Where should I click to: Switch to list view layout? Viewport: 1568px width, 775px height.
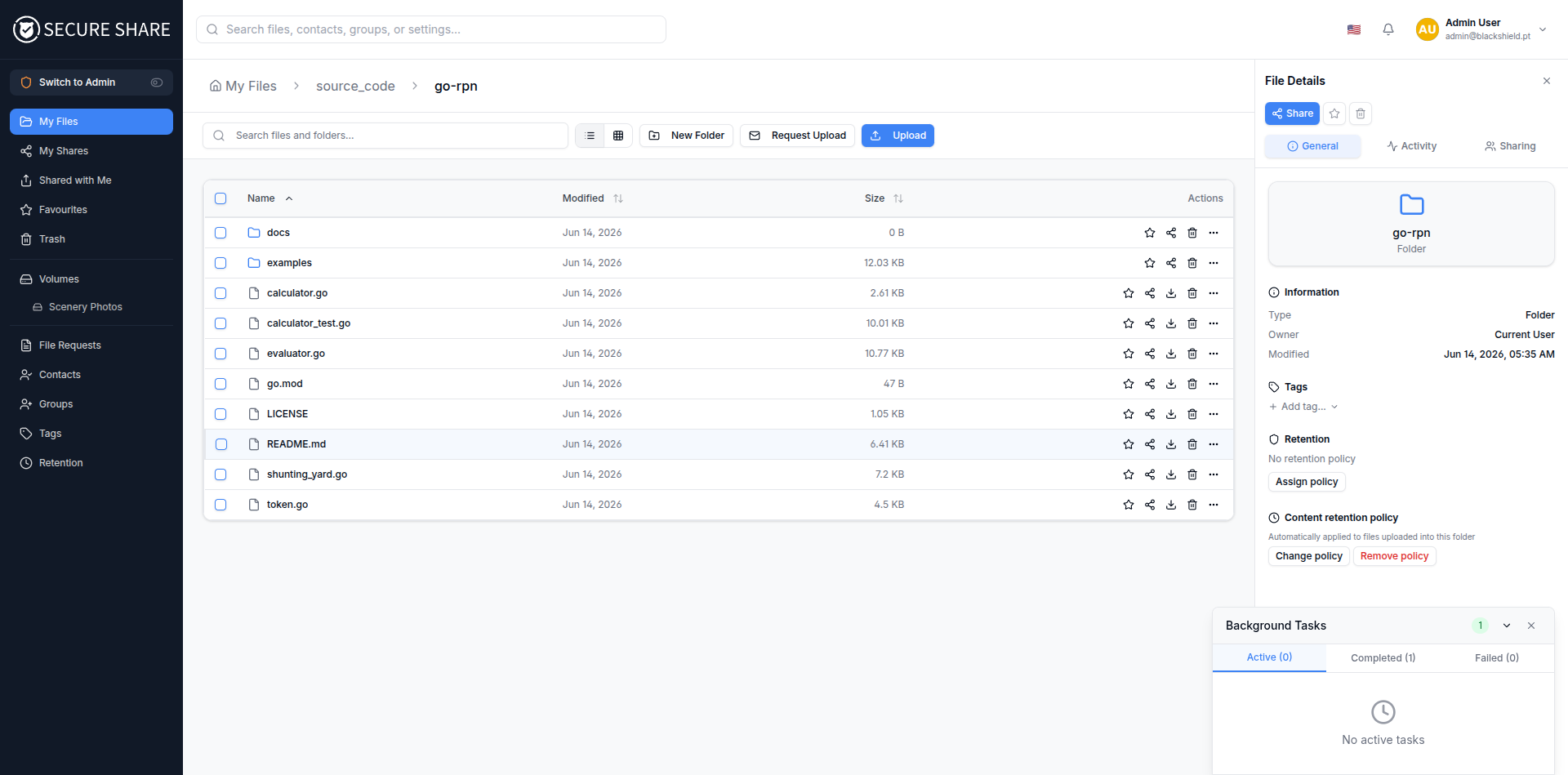[x=590, y=136]
